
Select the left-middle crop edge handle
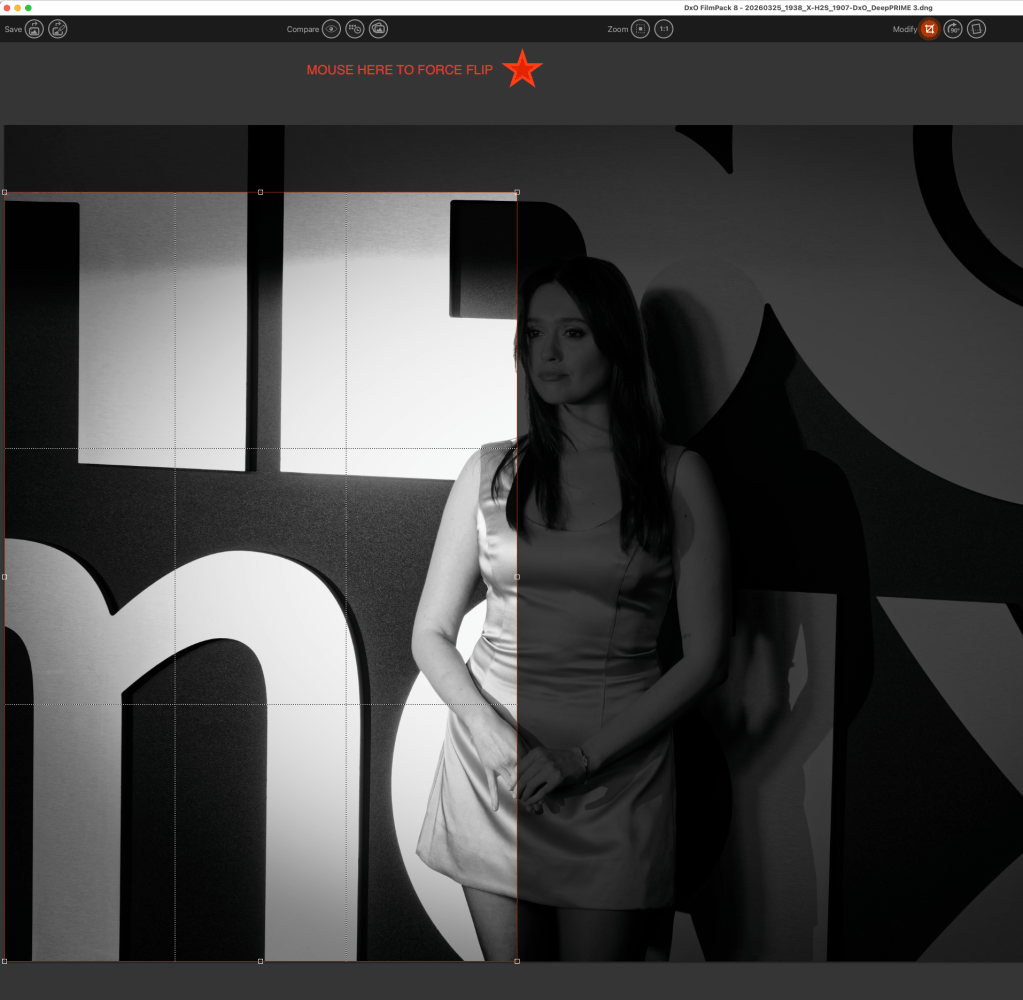point(5,577)
